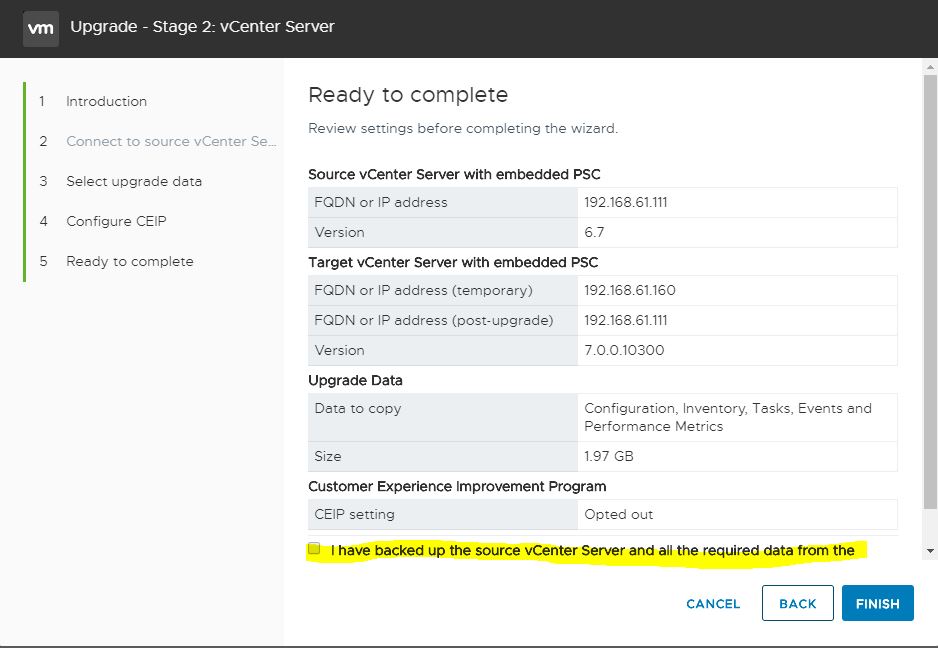
Task: Click the FINISH button
Action: 878,603
